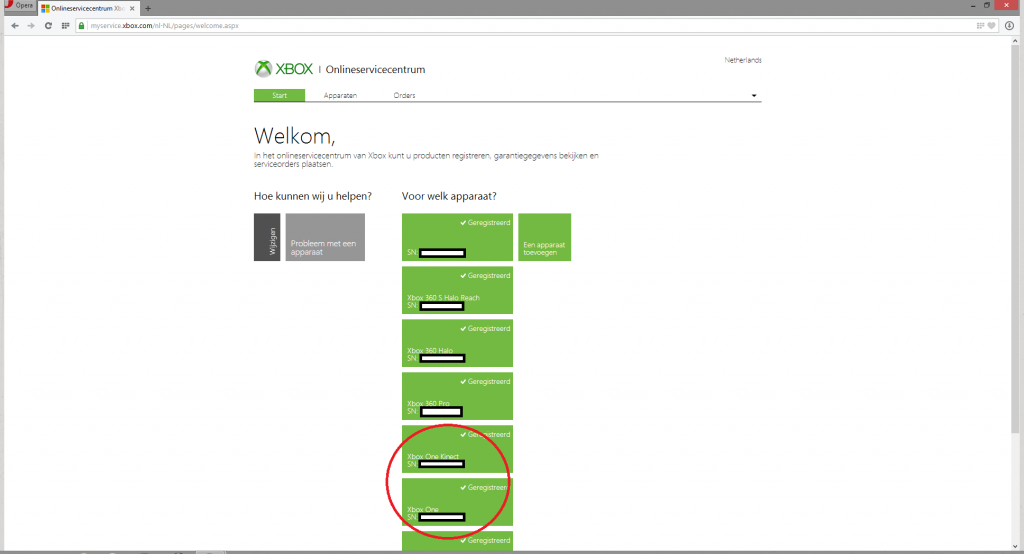Click the Onlineservicecentrum header text
This screenshot has height=554, width=1024.
pos(376,69)
